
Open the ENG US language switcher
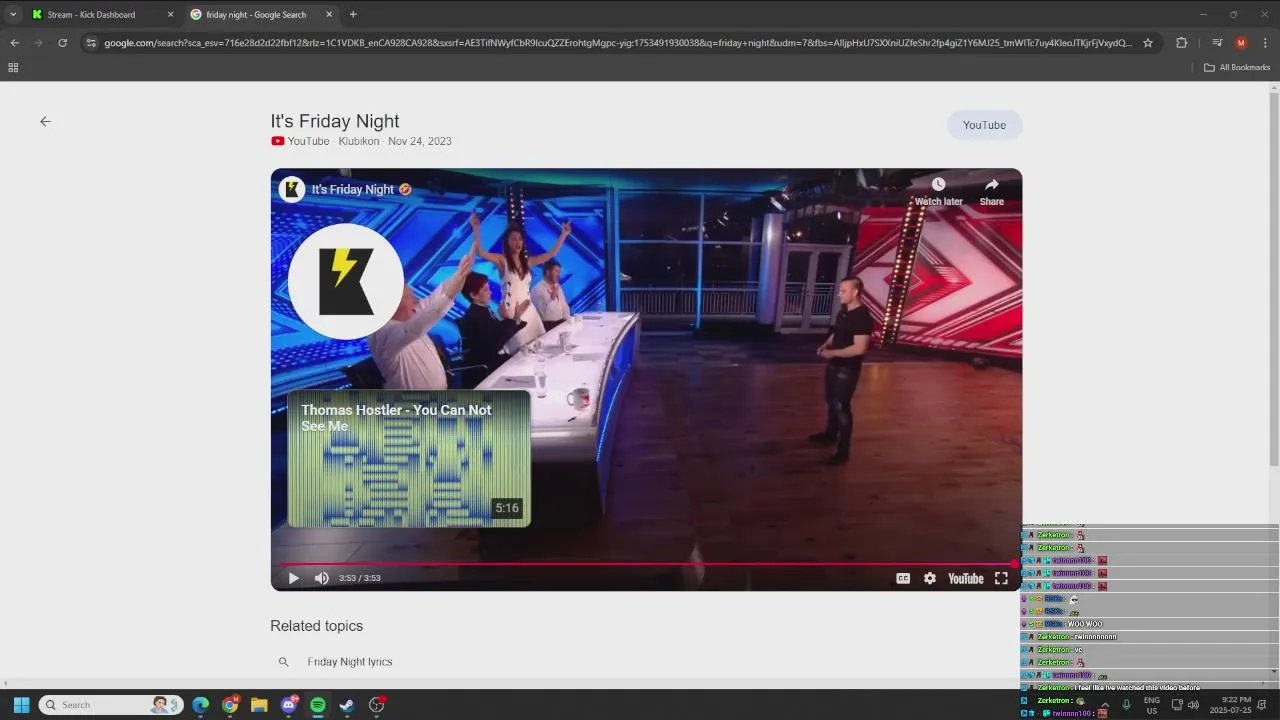click(x=1152, y=705)
